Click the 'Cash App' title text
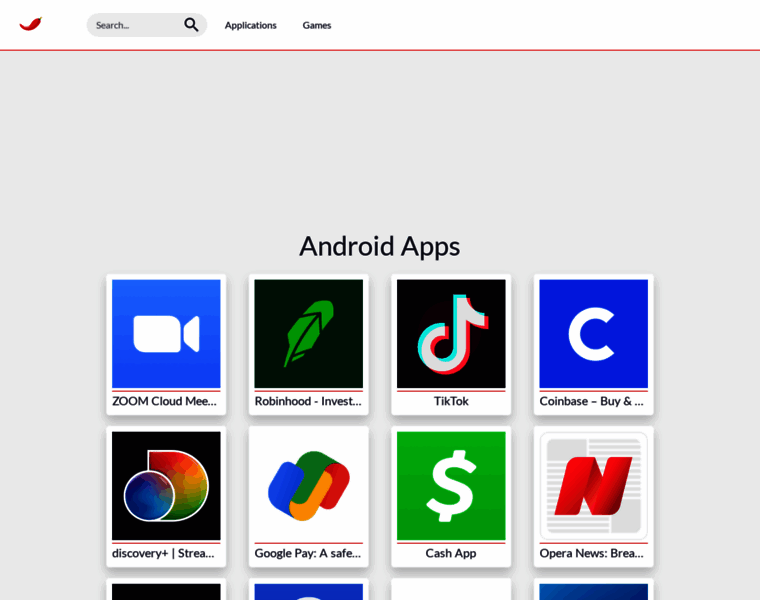Image resolution: width=760 pixels, height=600 pixels. tap(451, 553)
